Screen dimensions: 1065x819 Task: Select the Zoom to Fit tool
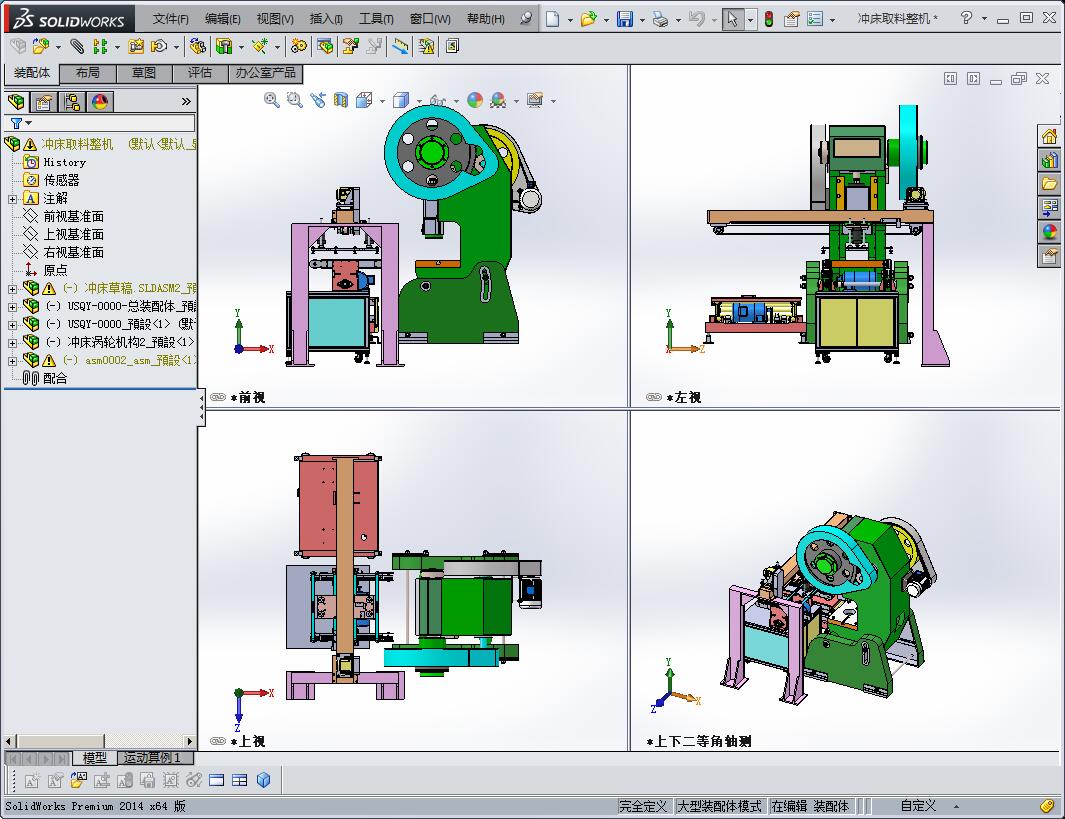click(271, 101)
